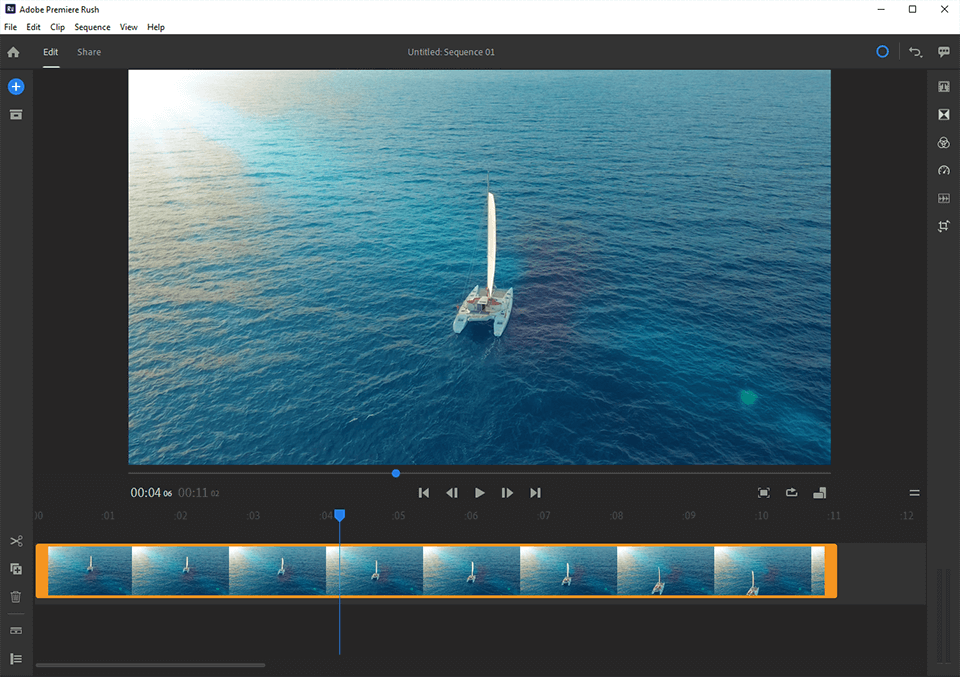Click the preview scrubber blue handle
960x677 pixels.
click(396, 473)
